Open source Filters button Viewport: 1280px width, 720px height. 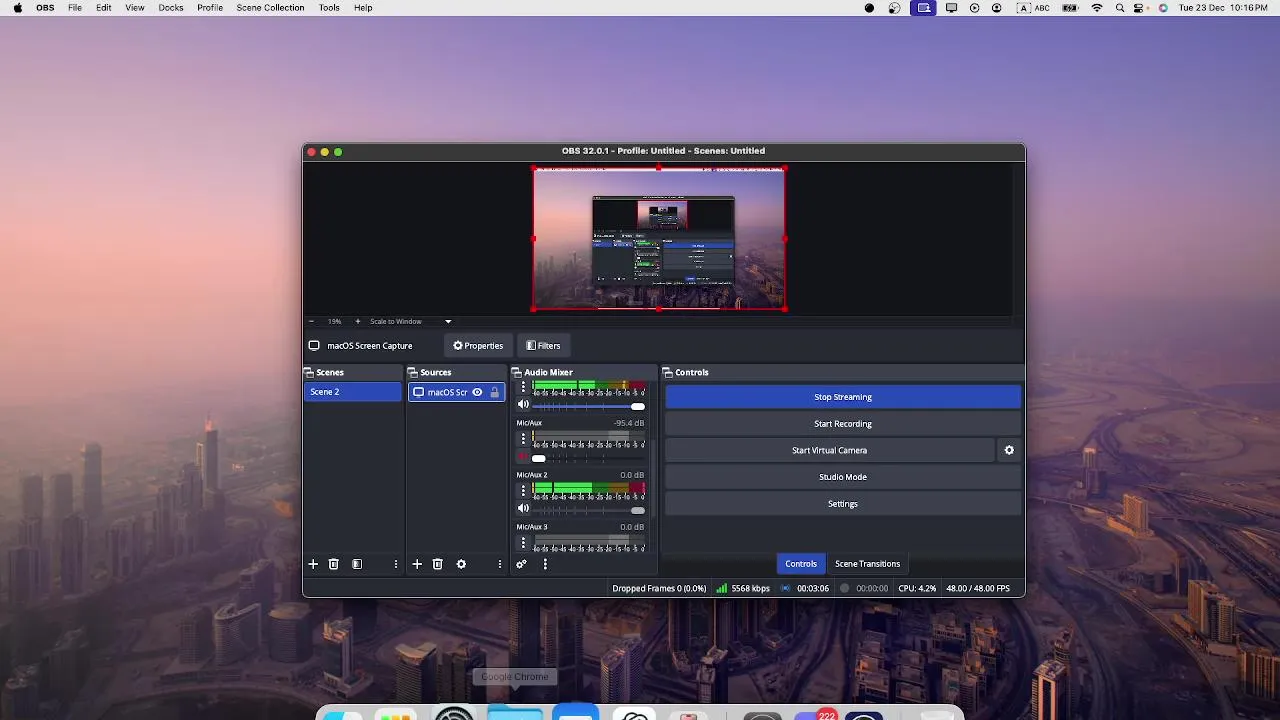[x=544, y=345]
